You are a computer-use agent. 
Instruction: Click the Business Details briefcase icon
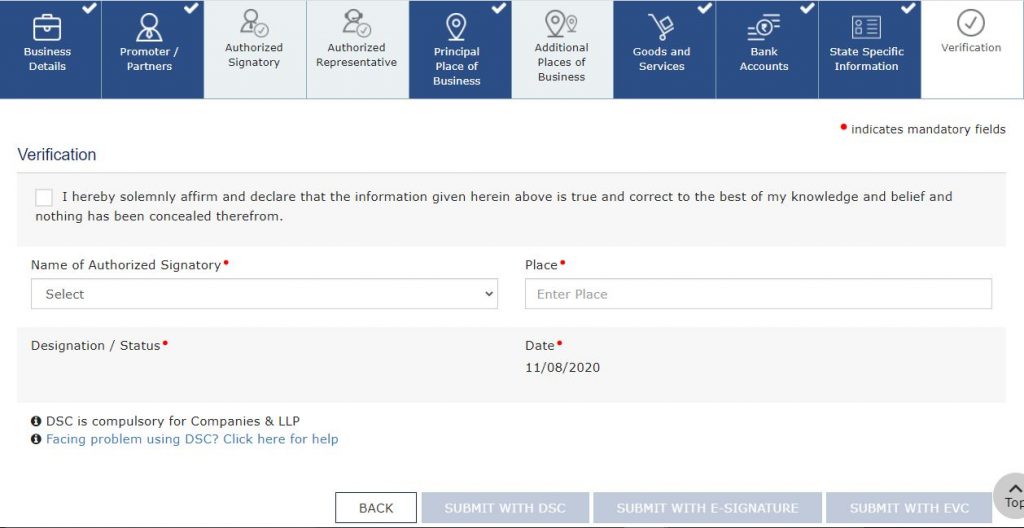point(47,27)
